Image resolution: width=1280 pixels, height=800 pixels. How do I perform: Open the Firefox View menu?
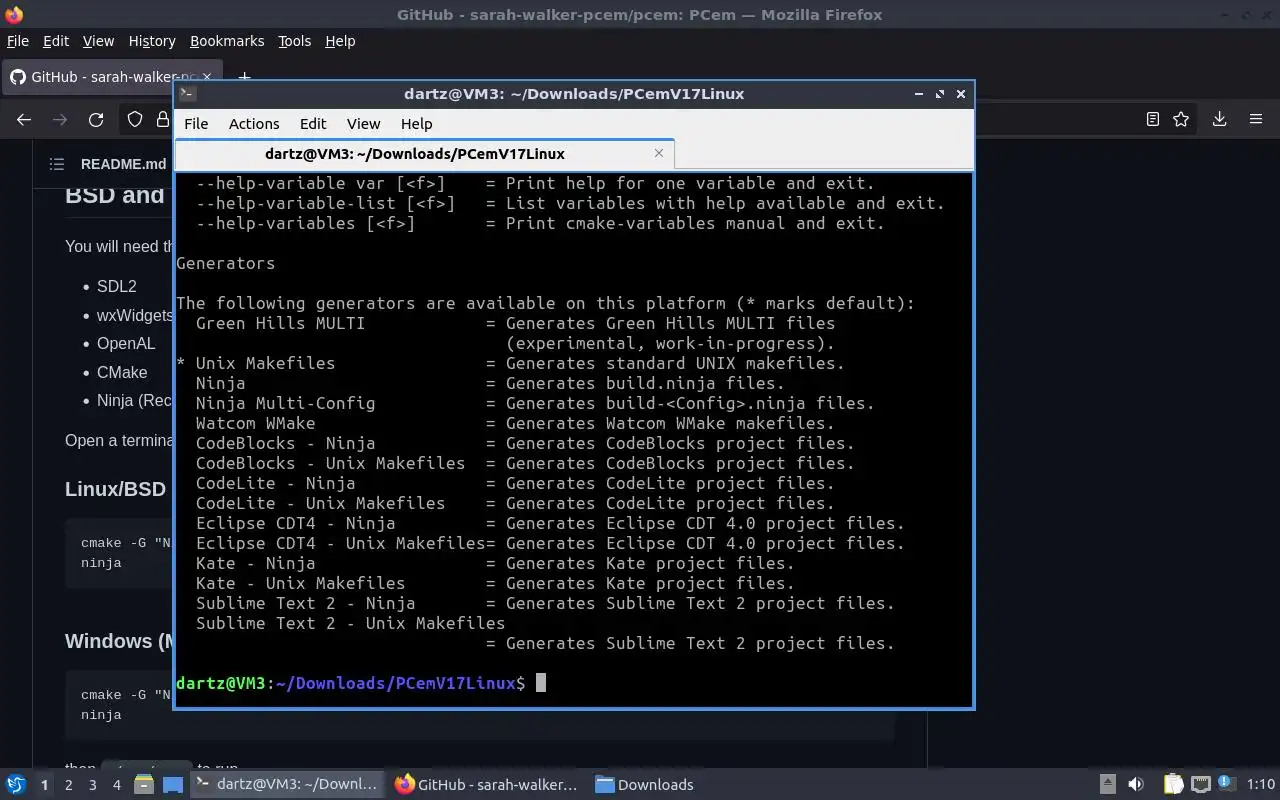pos(98,41)
